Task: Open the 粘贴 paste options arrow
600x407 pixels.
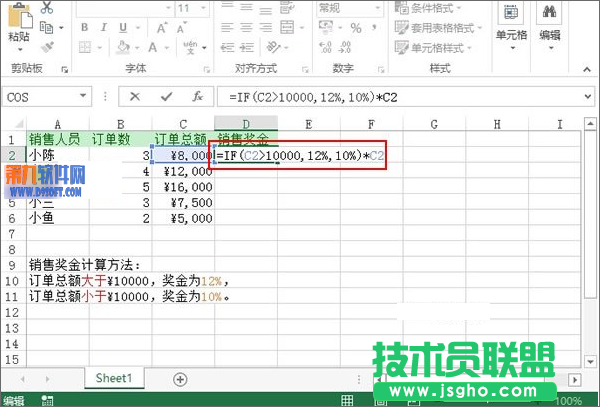Action: [20, 50]
